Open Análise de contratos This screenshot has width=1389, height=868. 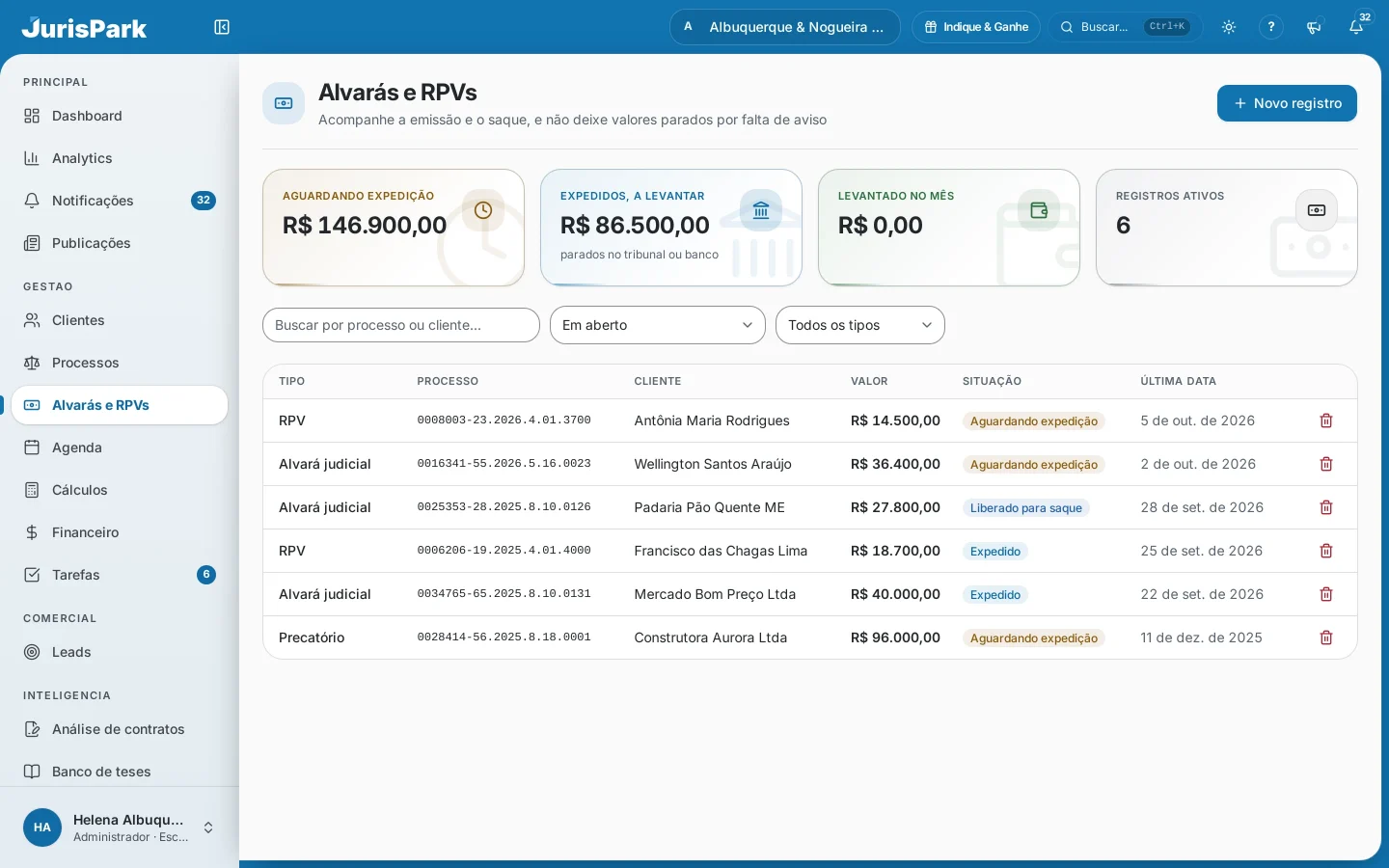point(120,729)
